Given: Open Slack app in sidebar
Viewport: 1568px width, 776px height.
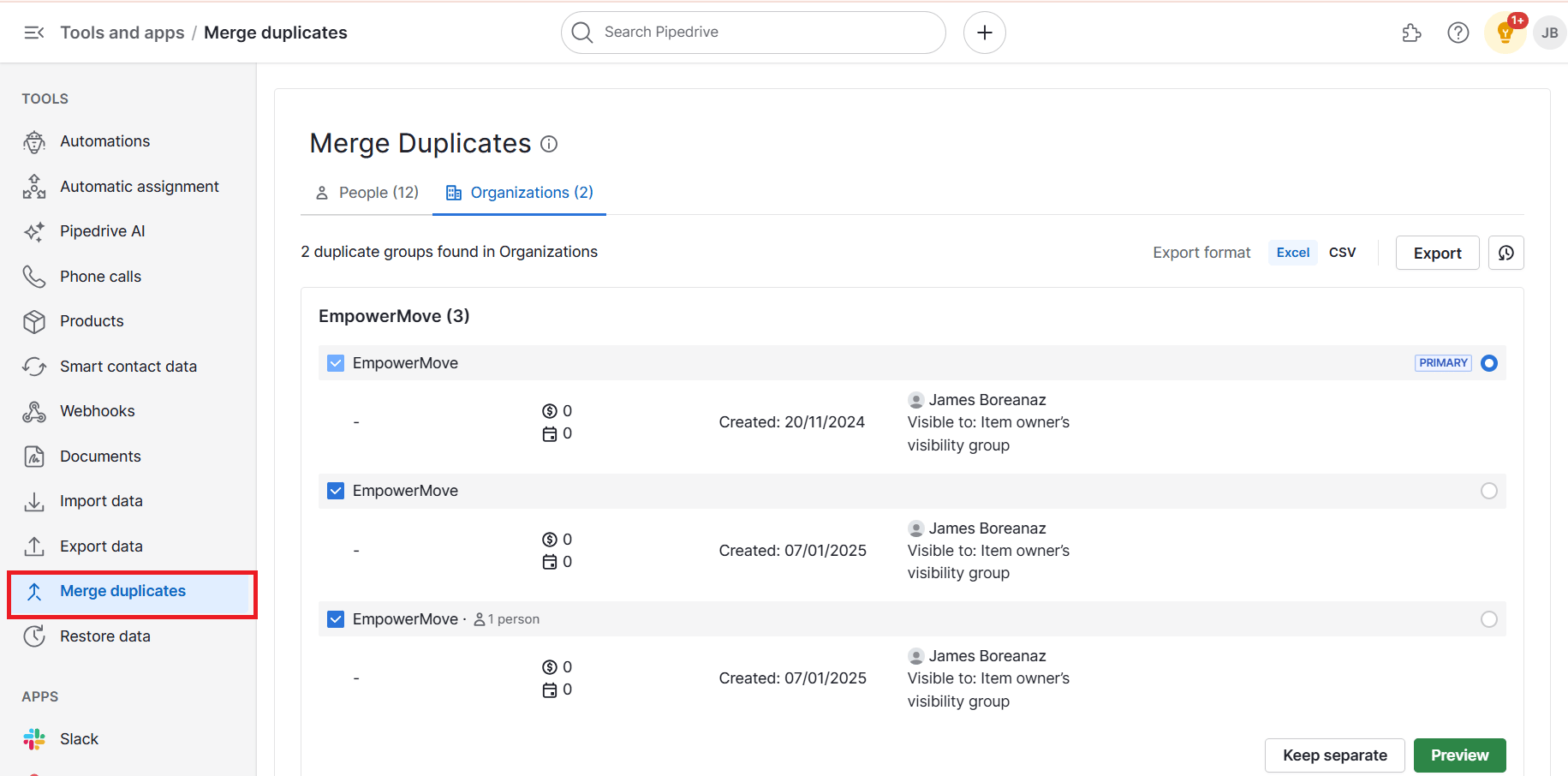Looking at the screenshot, I should point(79,739).
